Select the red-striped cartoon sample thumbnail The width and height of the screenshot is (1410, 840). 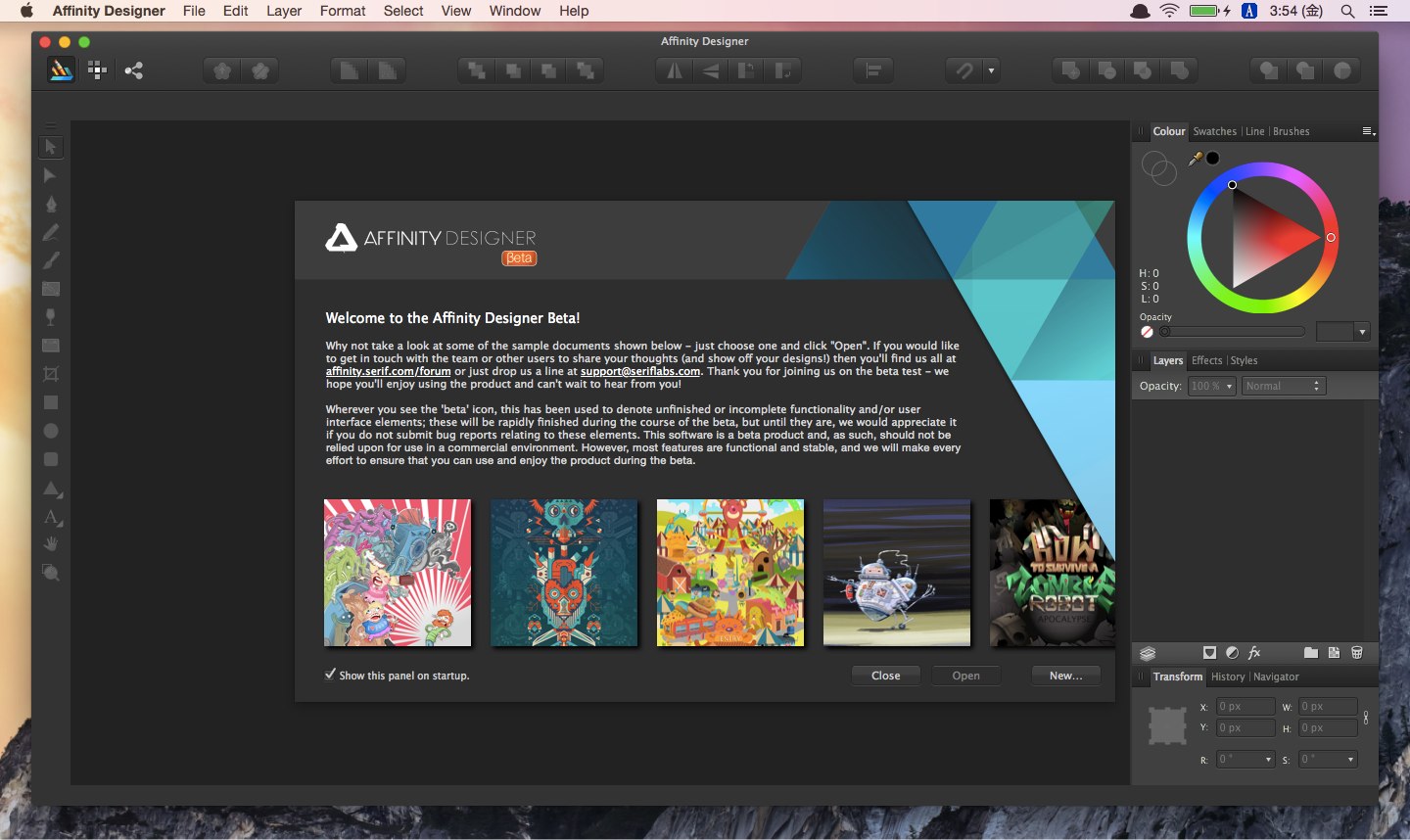(398, 573)
